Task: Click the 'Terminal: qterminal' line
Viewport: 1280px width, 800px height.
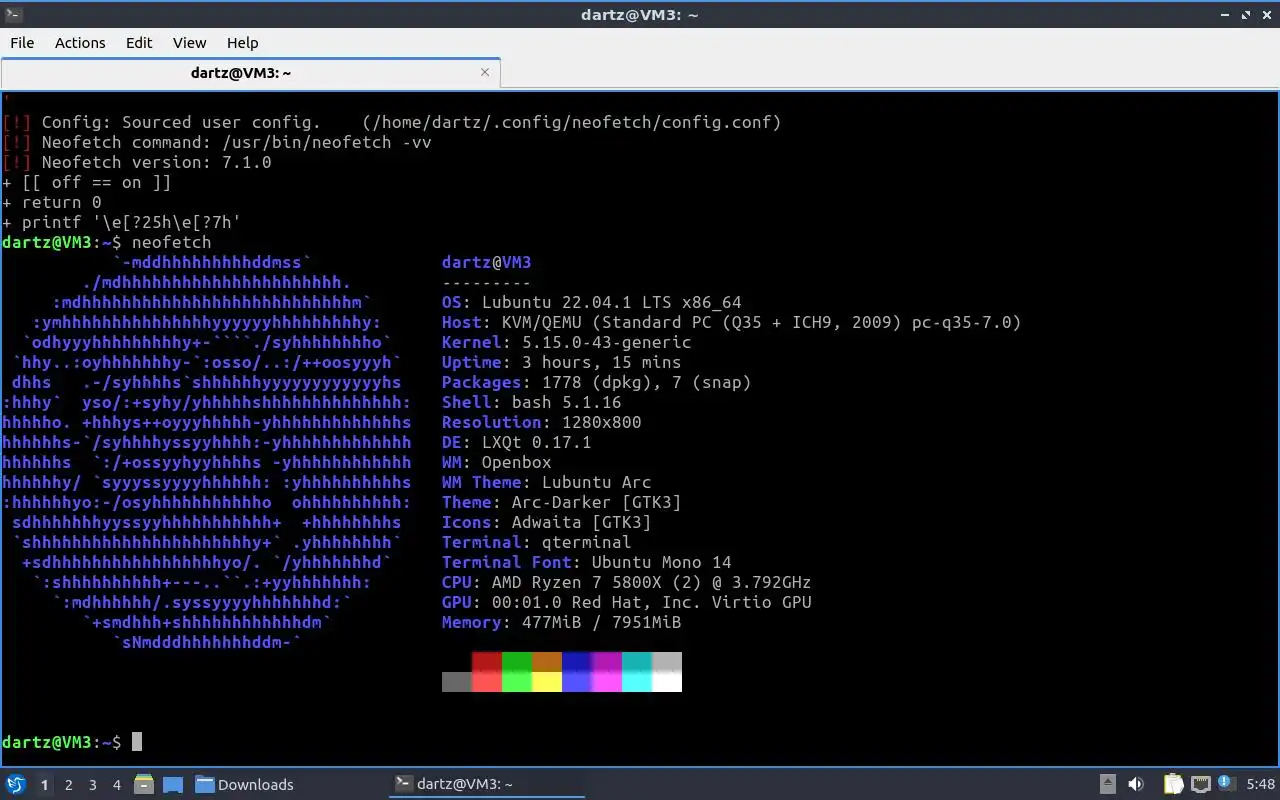Action: (x=537, y=542)
